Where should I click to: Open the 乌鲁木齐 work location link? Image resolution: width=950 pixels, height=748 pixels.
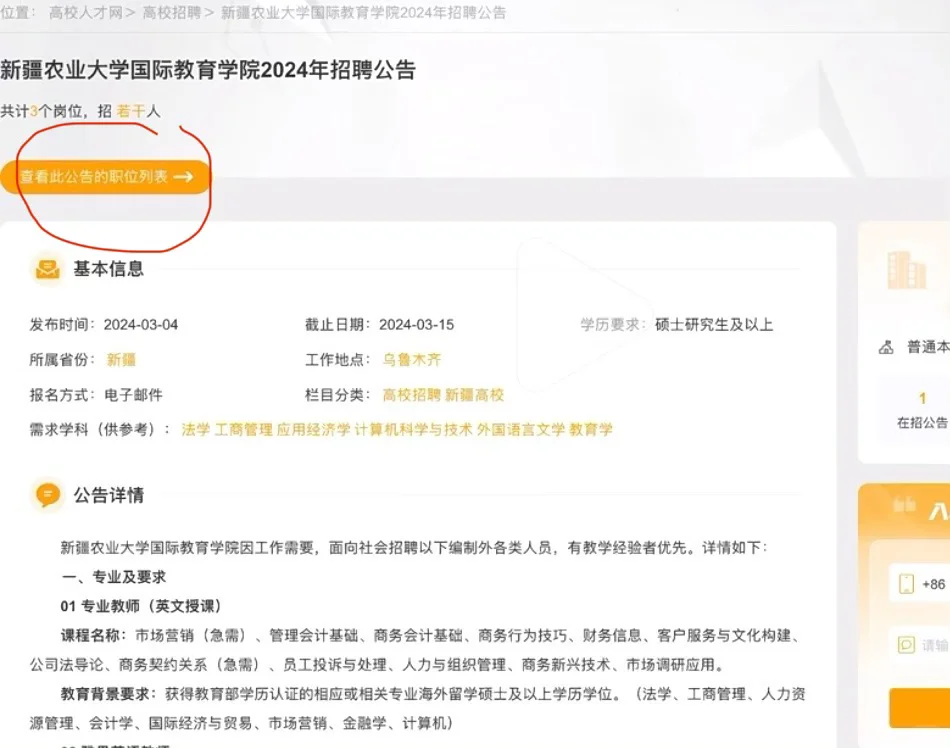click(412, 360)
